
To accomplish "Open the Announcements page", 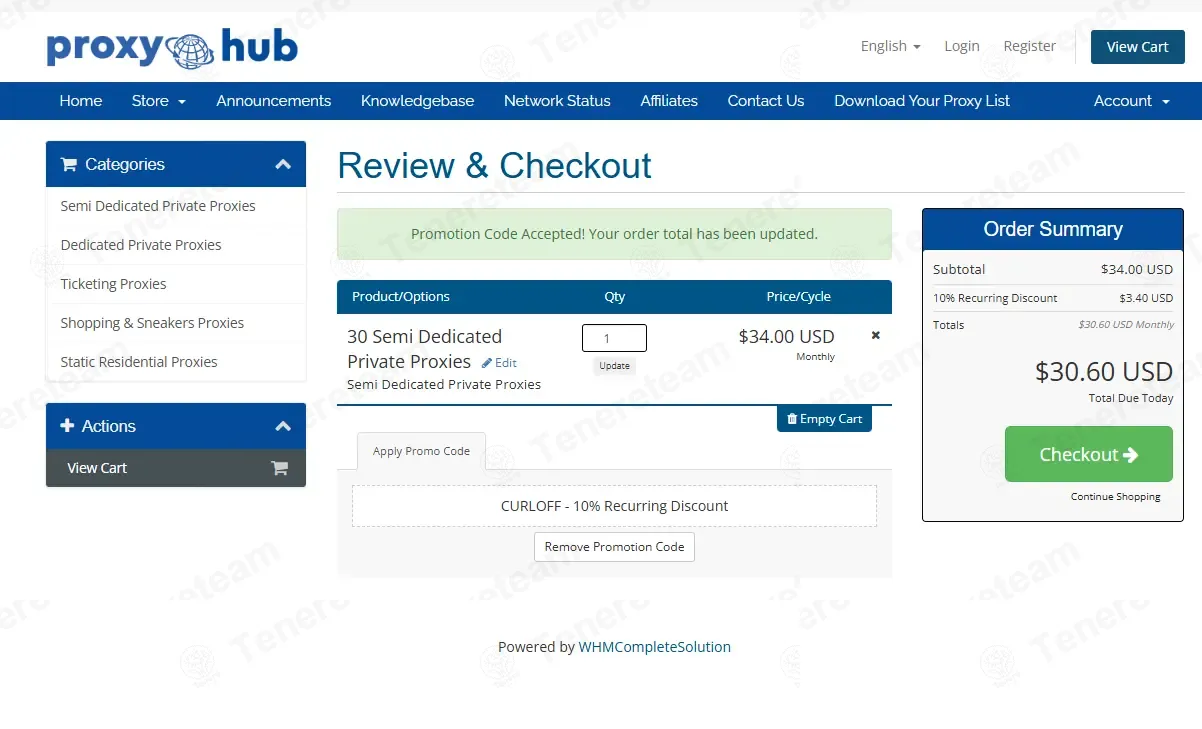I will click(x=273, y=101).
